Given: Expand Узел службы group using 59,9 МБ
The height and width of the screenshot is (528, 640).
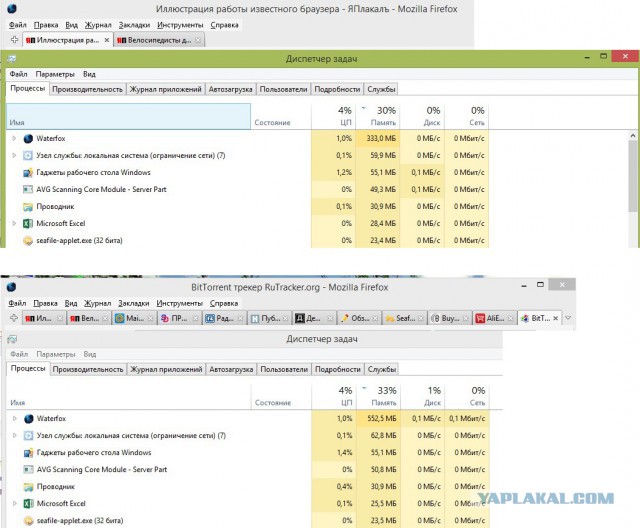Looking at the screenshot, I should [14, 155].
